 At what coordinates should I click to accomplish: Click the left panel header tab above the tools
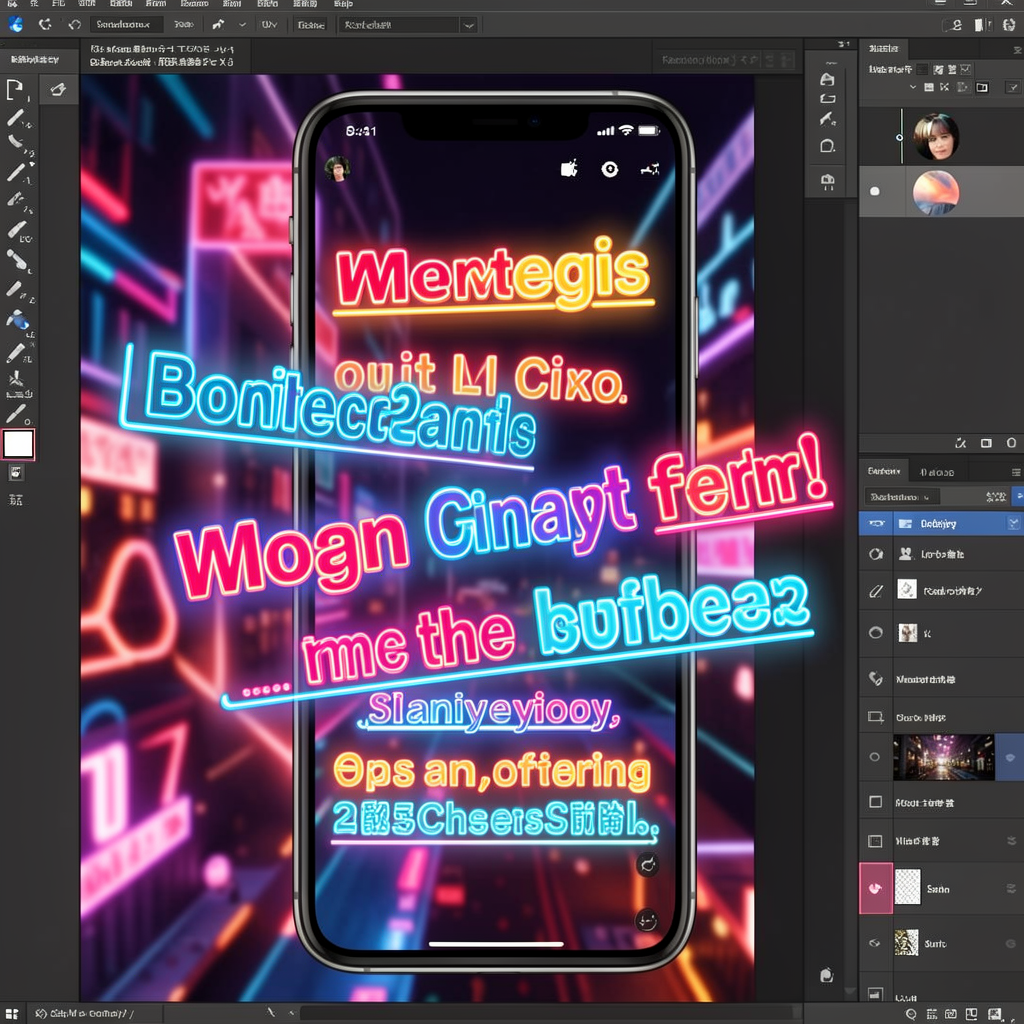35,59
